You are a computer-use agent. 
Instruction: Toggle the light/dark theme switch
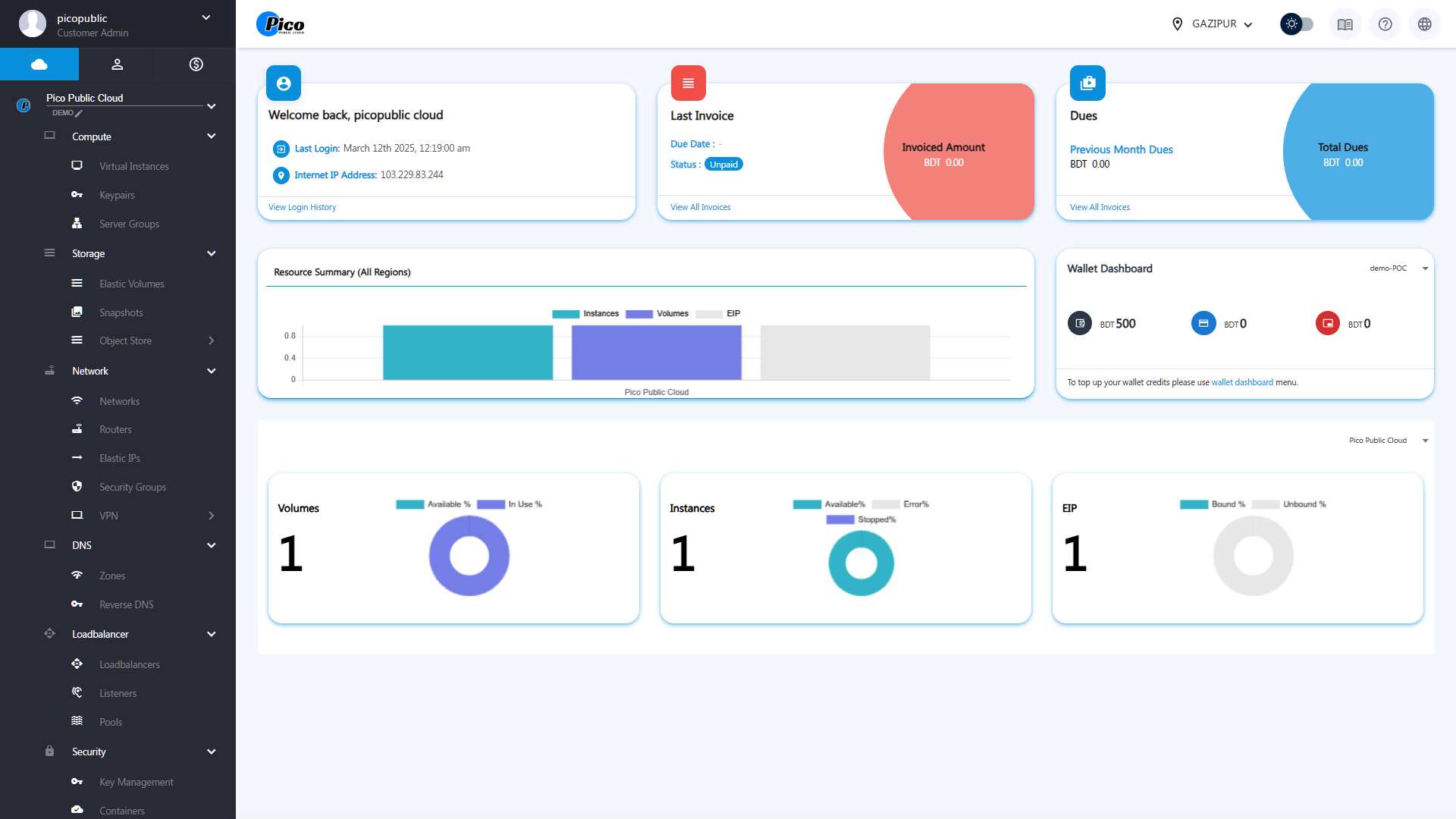point(1297,24)
